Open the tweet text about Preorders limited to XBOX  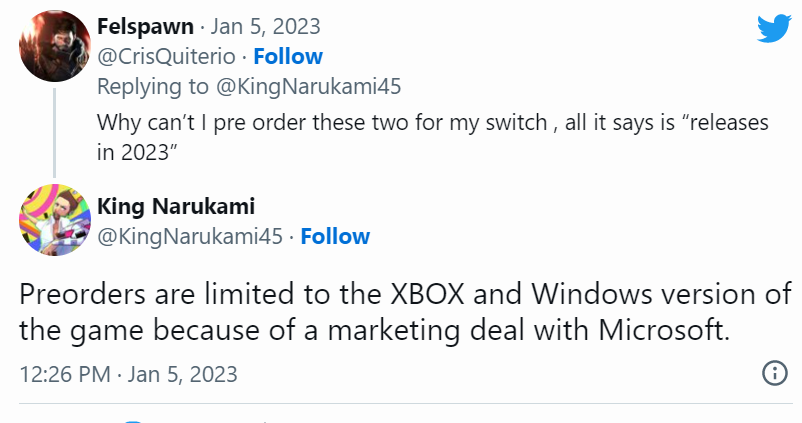click(405, 312)
